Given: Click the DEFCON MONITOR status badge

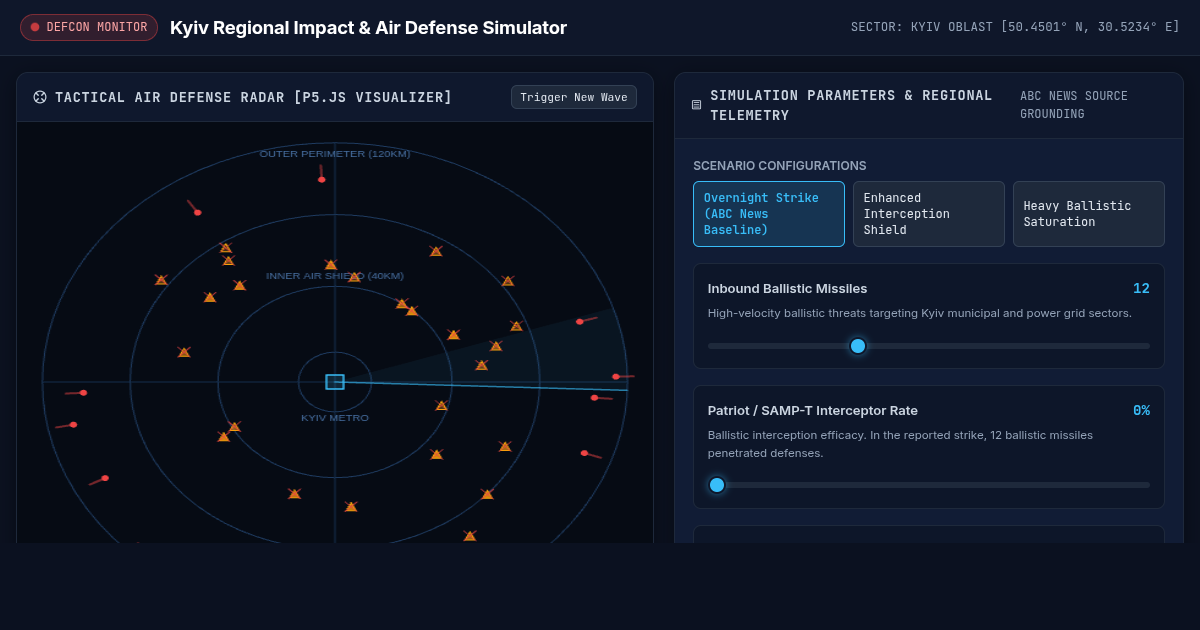Looking at the screenshot, I should coord(89,27).
